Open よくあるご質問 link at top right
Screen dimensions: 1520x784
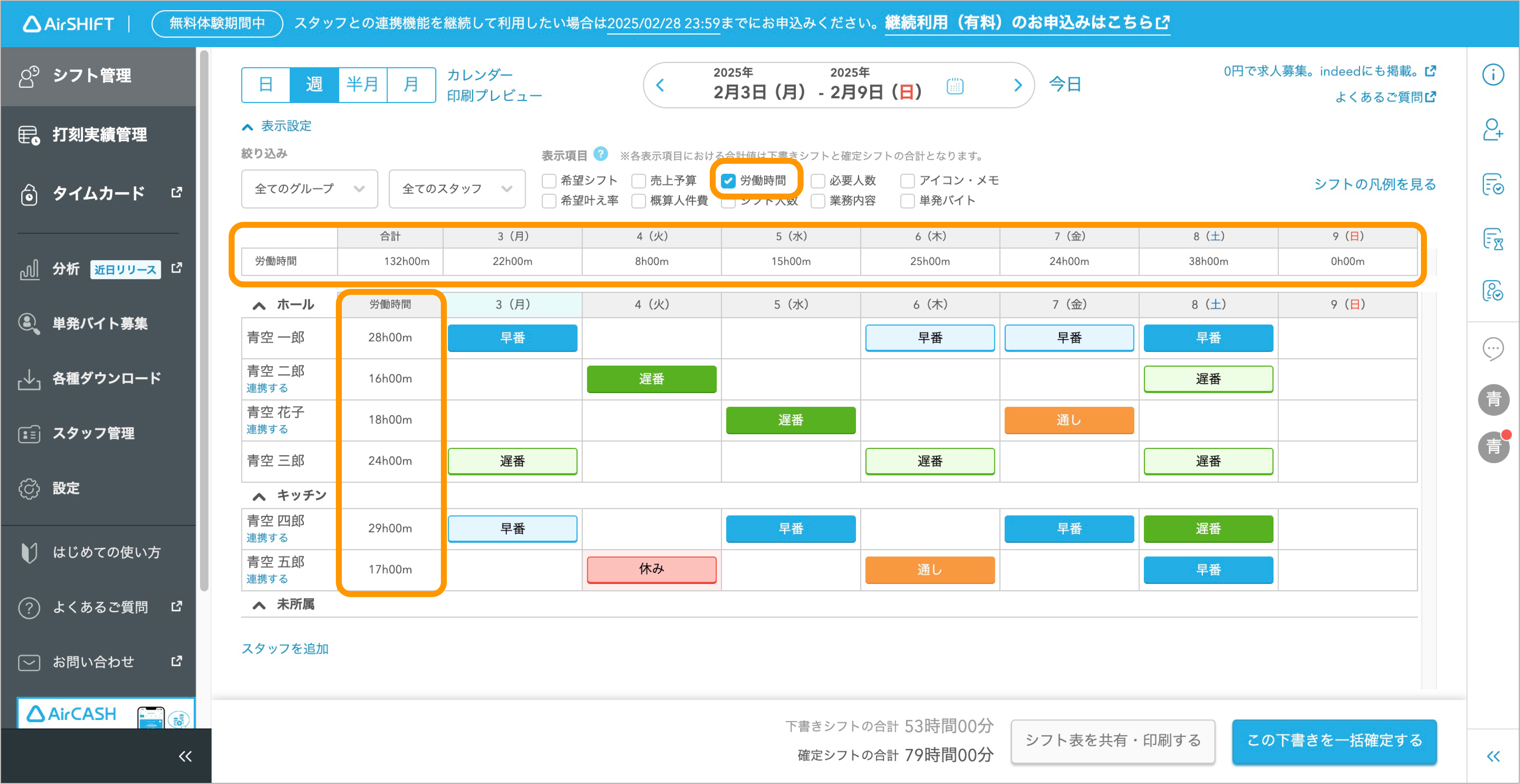point(1385,97)
